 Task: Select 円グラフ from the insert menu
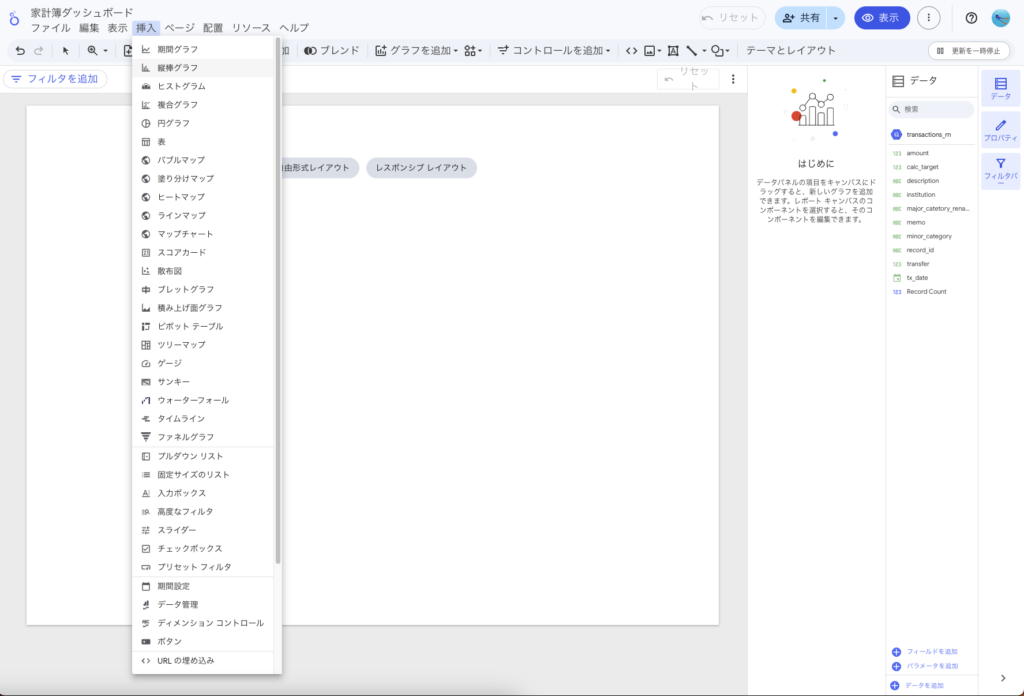point(173,123)
